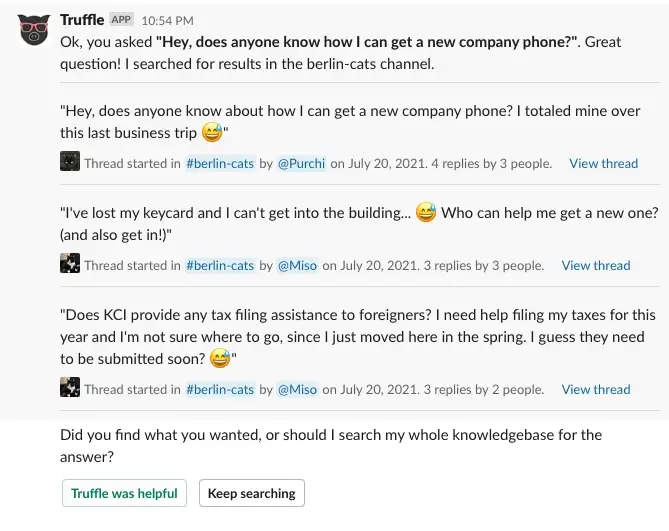Open the @Miso mention in keycard thread
Screen dimensions: 669x531
(297, 265)
